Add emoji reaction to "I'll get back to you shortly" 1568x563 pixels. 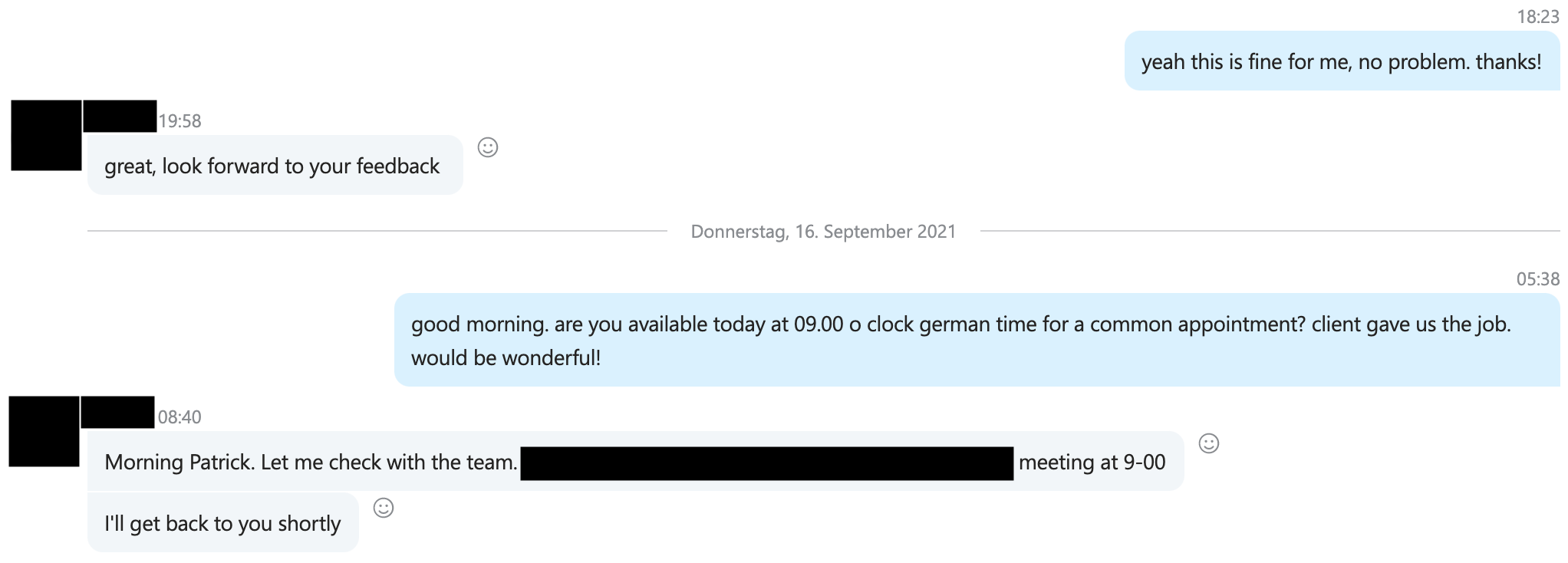[383, 508]
